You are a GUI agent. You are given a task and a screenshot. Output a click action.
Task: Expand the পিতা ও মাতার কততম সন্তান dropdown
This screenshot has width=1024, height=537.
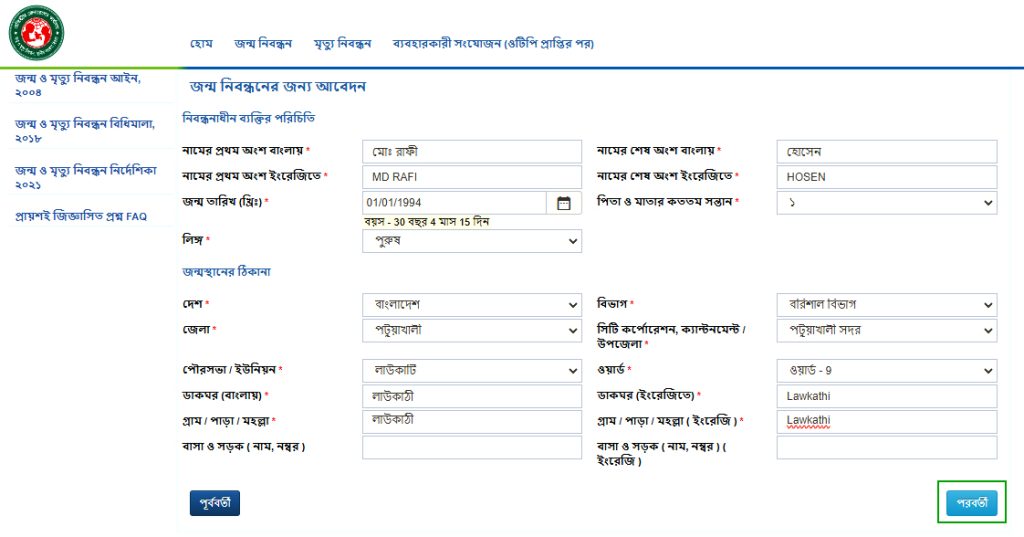coord(886,203)
